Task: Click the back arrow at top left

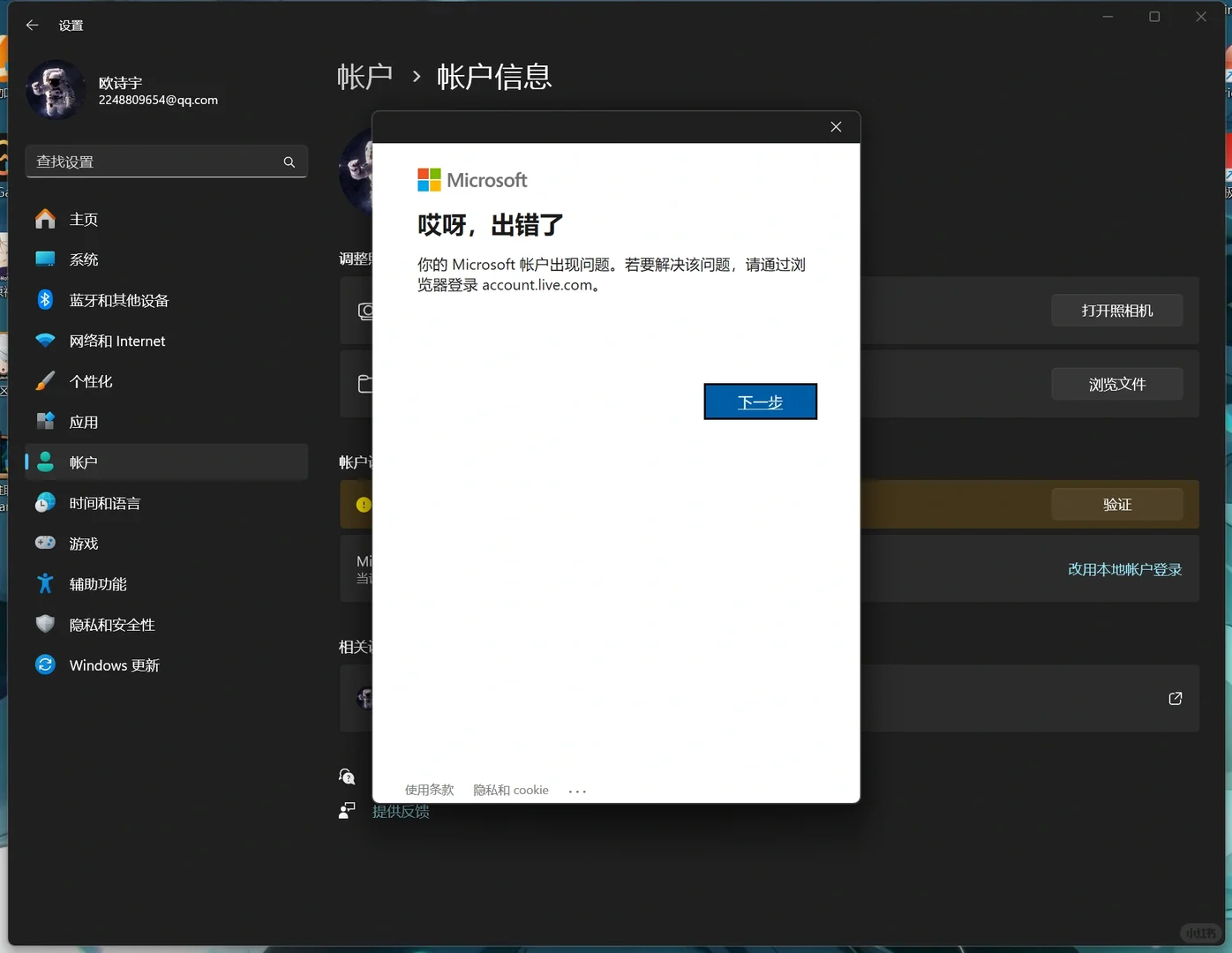Action: coord(32,25)
